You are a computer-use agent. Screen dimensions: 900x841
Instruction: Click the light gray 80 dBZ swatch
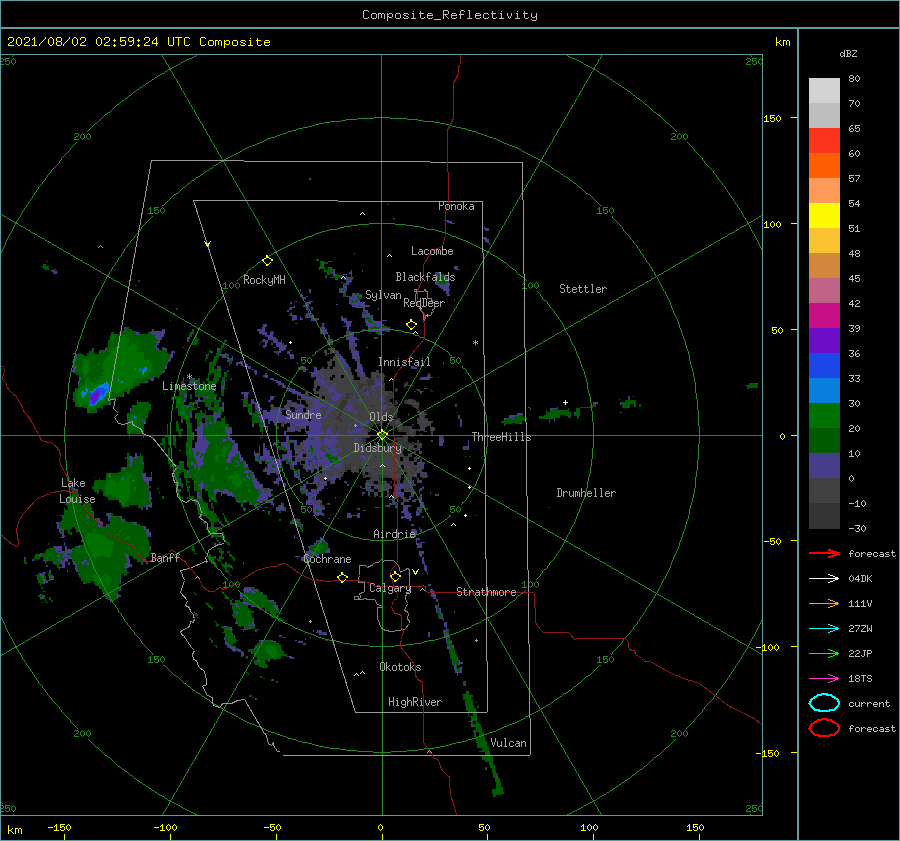pyautogui.click(x=824, y=91)
